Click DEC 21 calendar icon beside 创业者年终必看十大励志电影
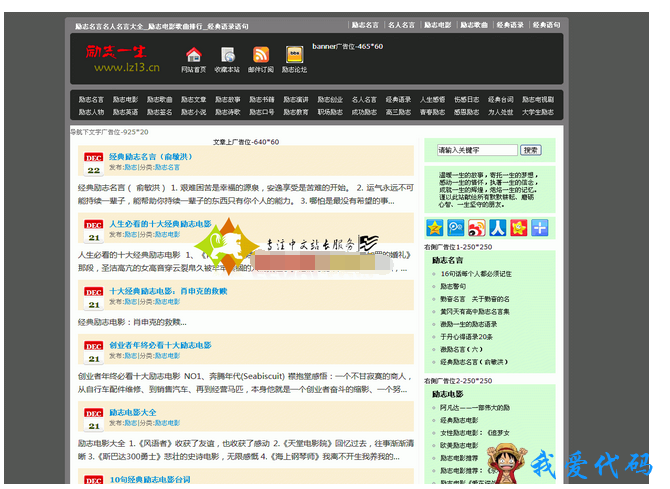 click(94, 352)
